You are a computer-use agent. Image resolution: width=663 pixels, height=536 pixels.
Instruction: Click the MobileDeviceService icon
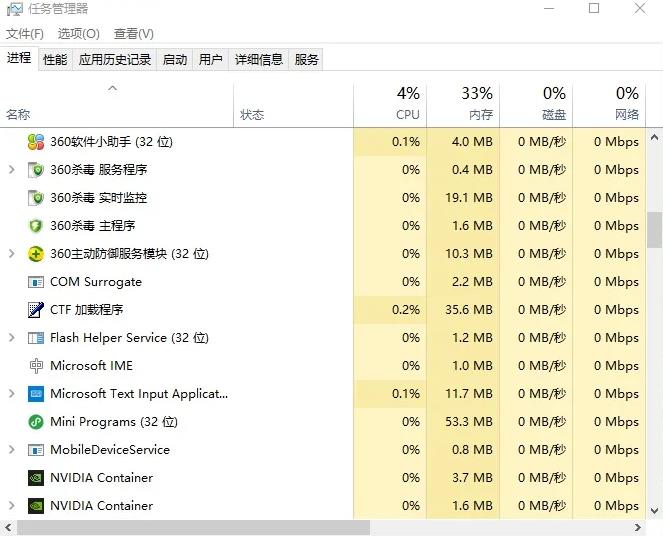[36, 450]
